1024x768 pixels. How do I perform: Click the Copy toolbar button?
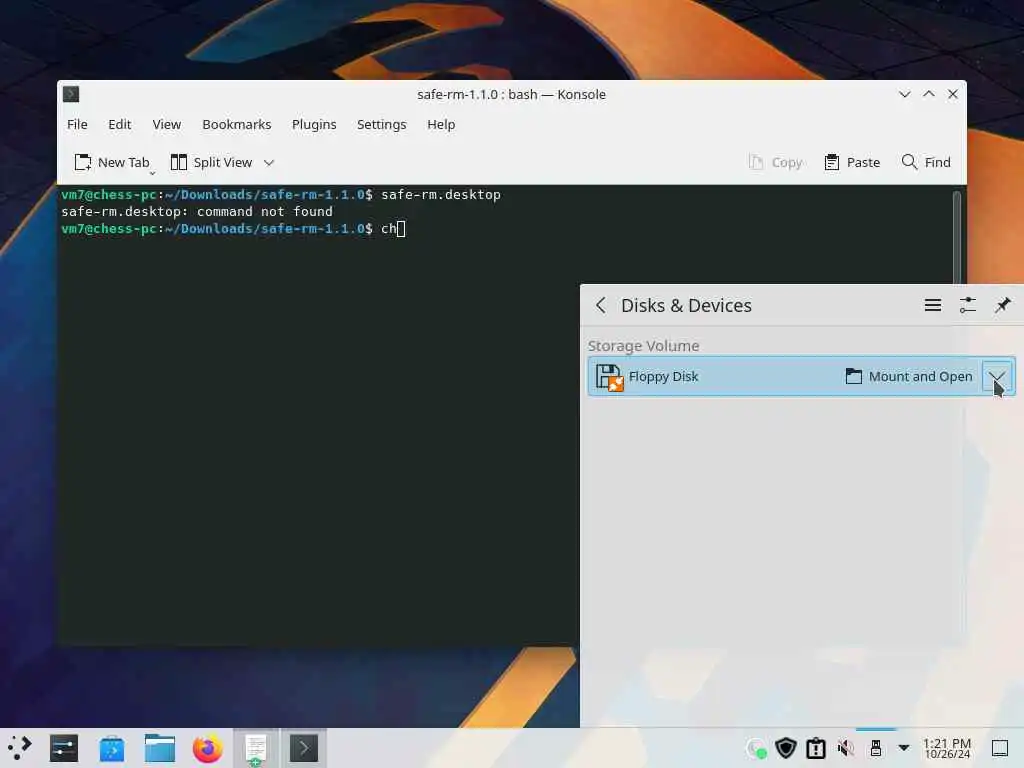click(775, 163)
